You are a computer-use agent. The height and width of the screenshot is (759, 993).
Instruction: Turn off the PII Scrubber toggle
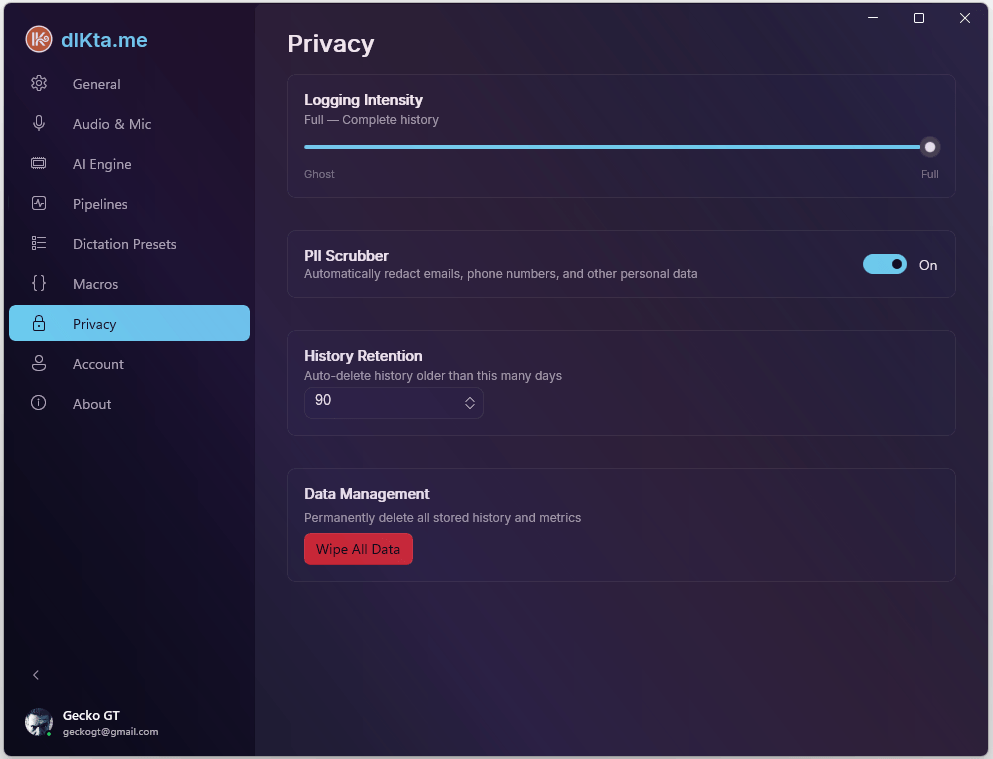pos(885,265)
